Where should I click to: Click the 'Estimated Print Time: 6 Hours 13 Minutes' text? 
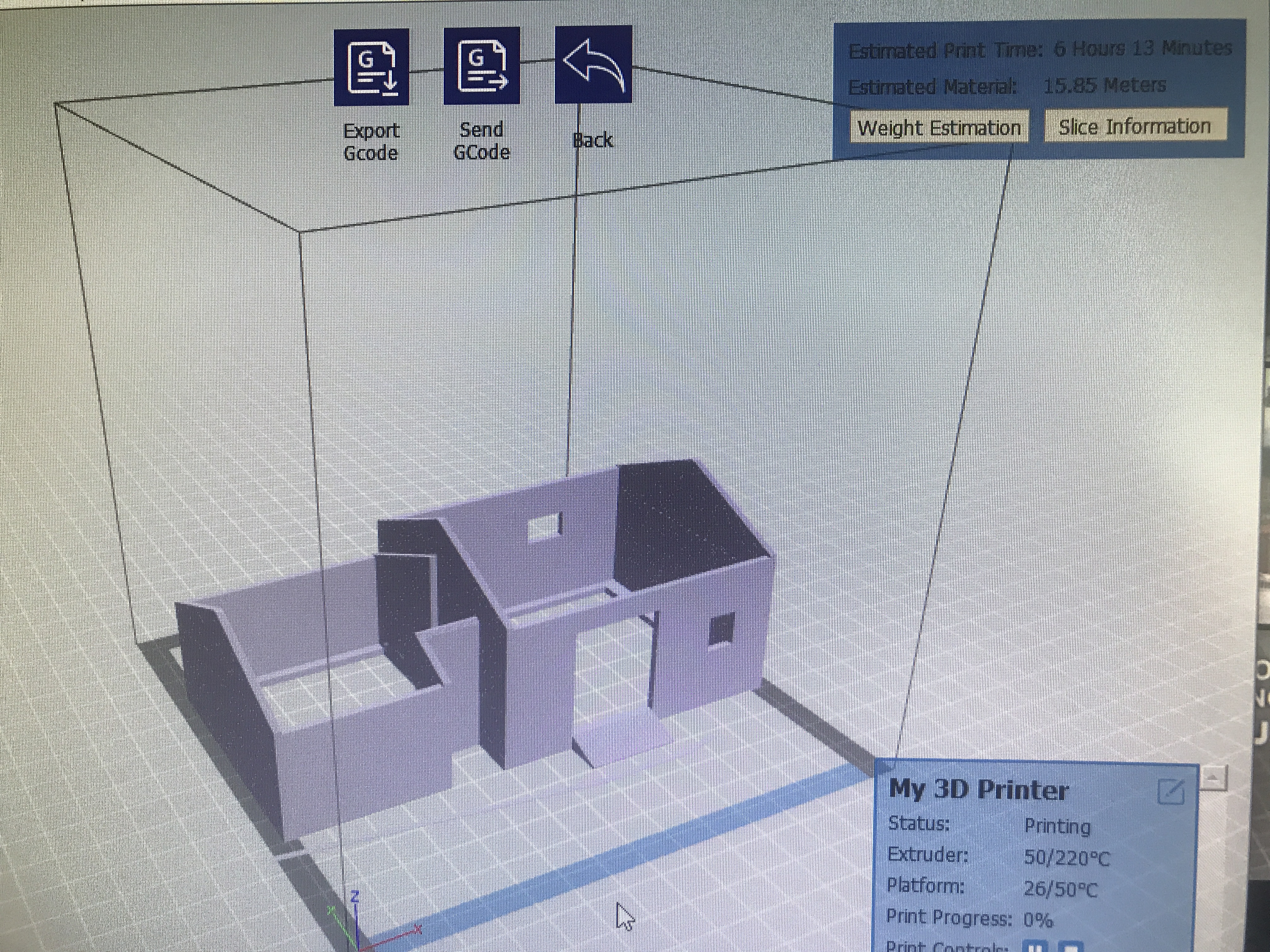point(1040,49)
